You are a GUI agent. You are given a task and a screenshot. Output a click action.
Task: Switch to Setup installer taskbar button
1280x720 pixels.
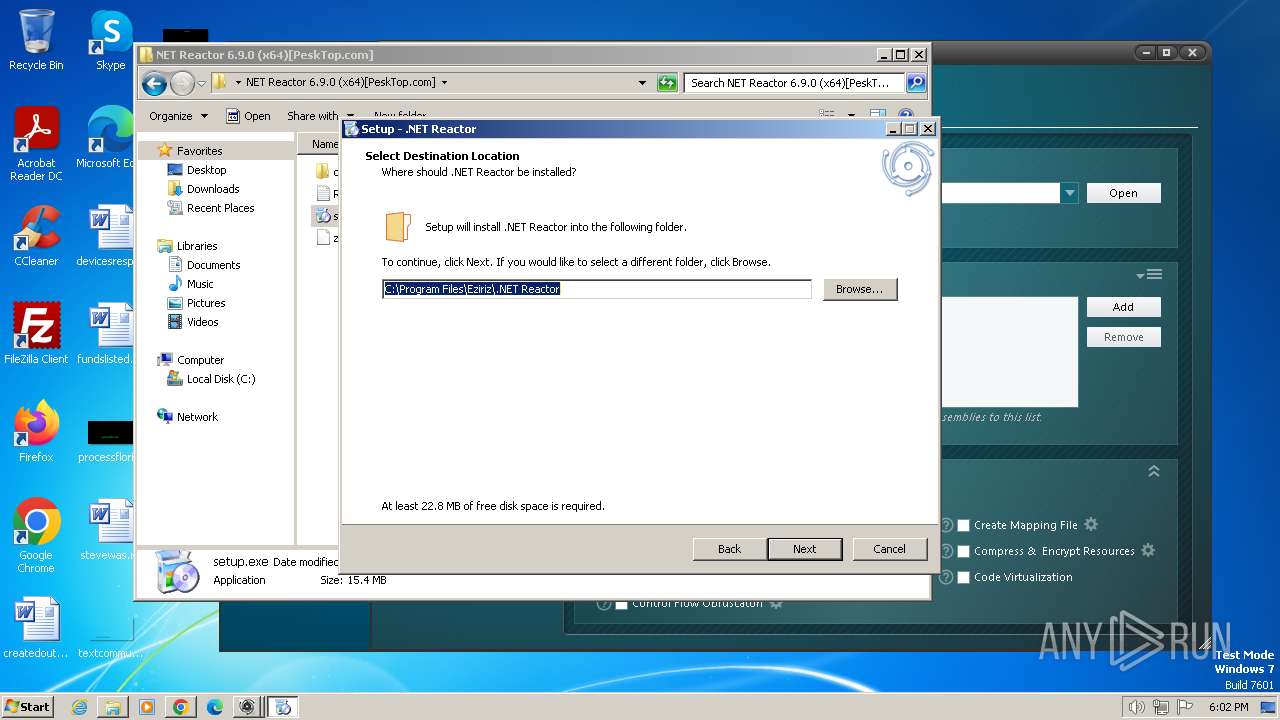click(x=283, y=707)
